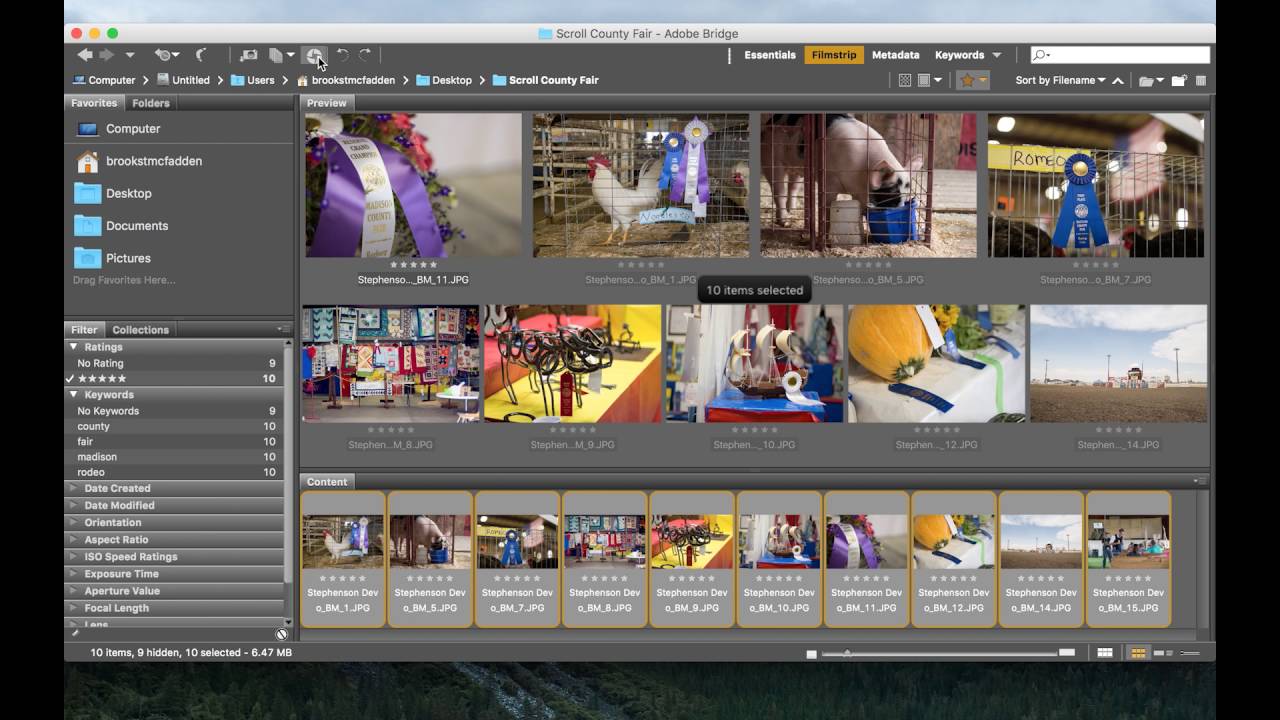1280x720 pixels.
Task: Clear the filter with the circle-slash icon
Action: coord(282,634)
